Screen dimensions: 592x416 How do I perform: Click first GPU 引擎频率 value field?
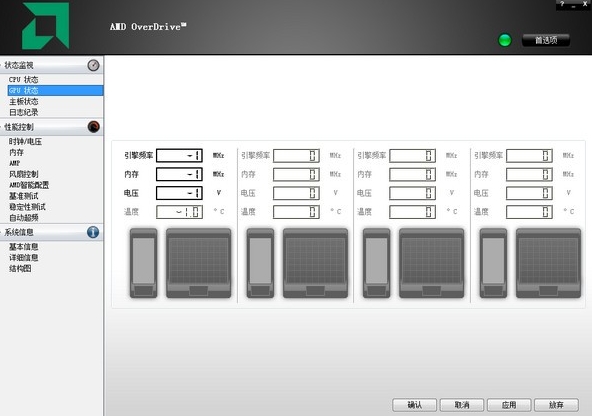coord(179,156)
